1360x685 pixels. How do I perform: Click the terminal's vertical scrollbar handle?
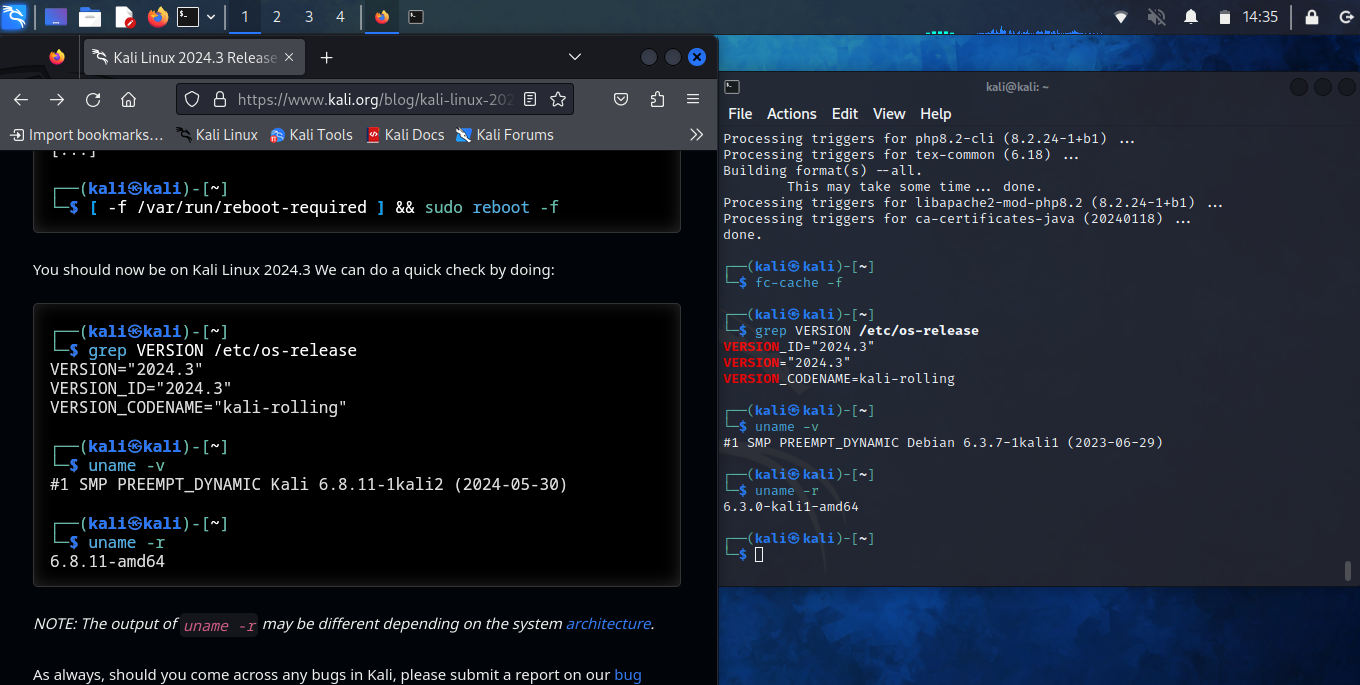click(1348, 571)
